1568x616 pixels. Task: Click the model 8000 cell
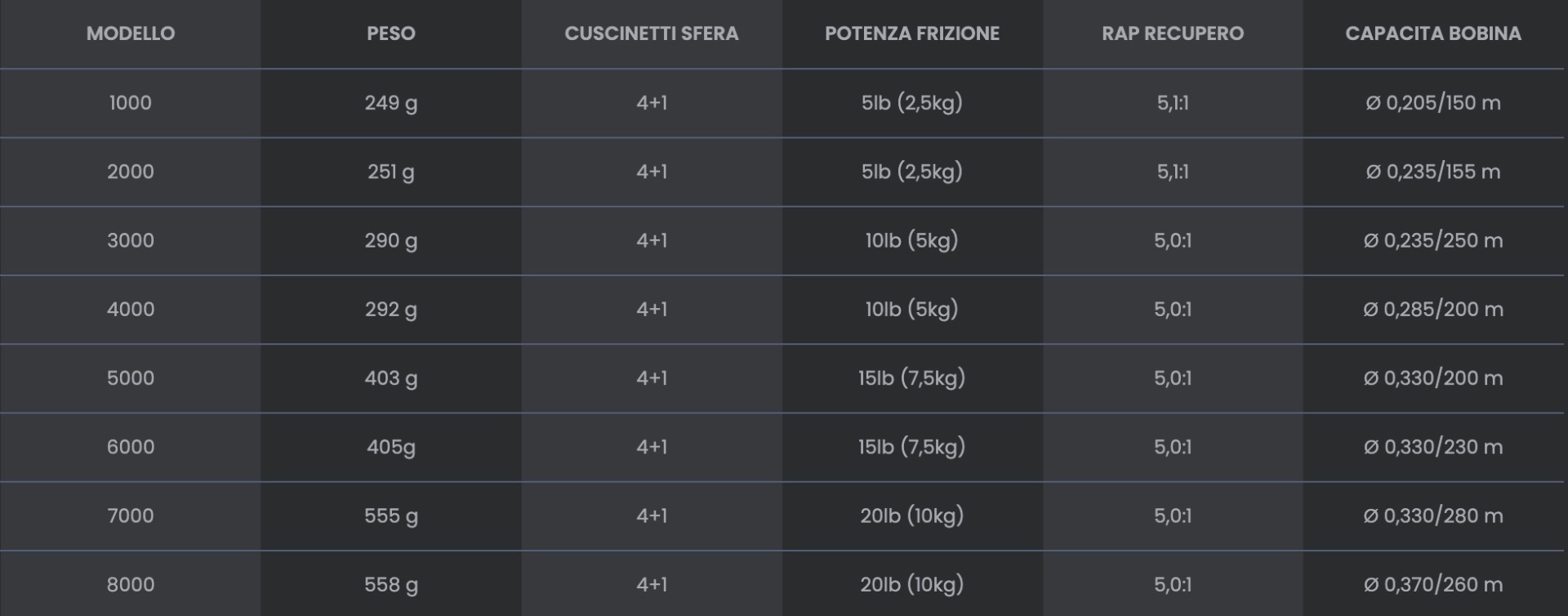(131, 584)
